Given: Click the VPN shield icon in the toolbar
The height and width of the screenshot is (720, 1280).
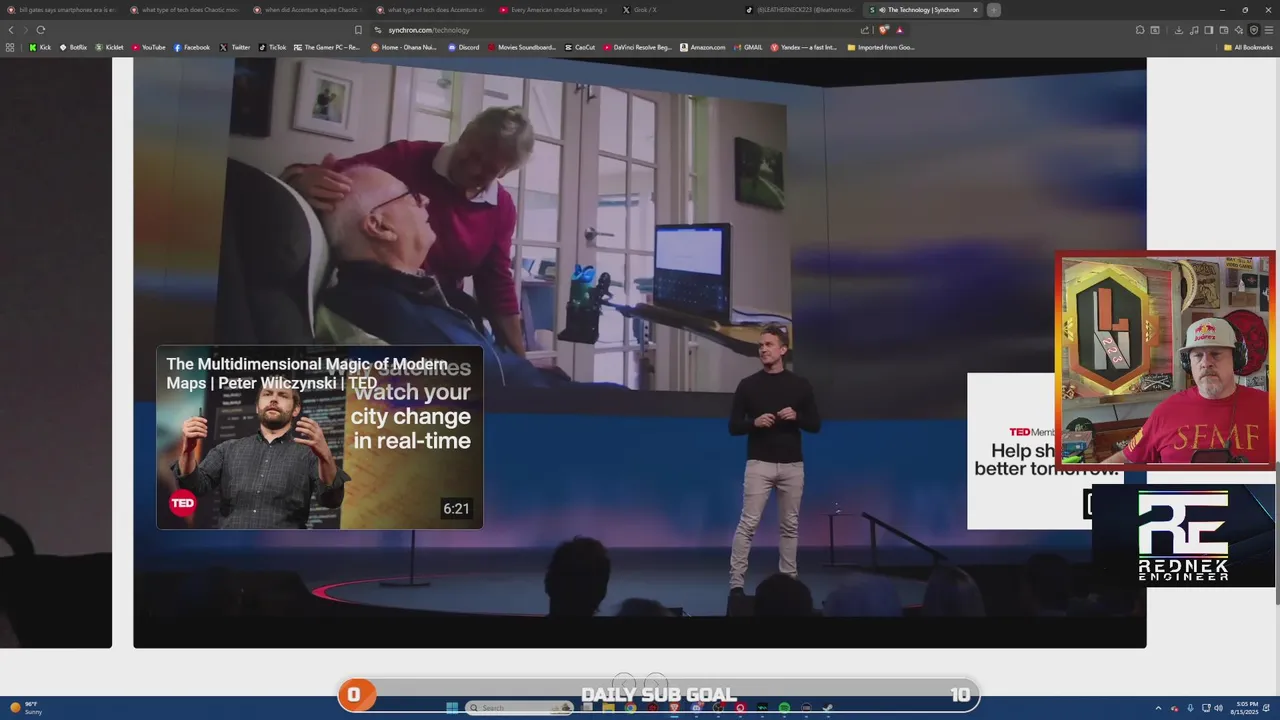Looking at the screenshot, I should pyautogui.click(x=1254, y=30).
